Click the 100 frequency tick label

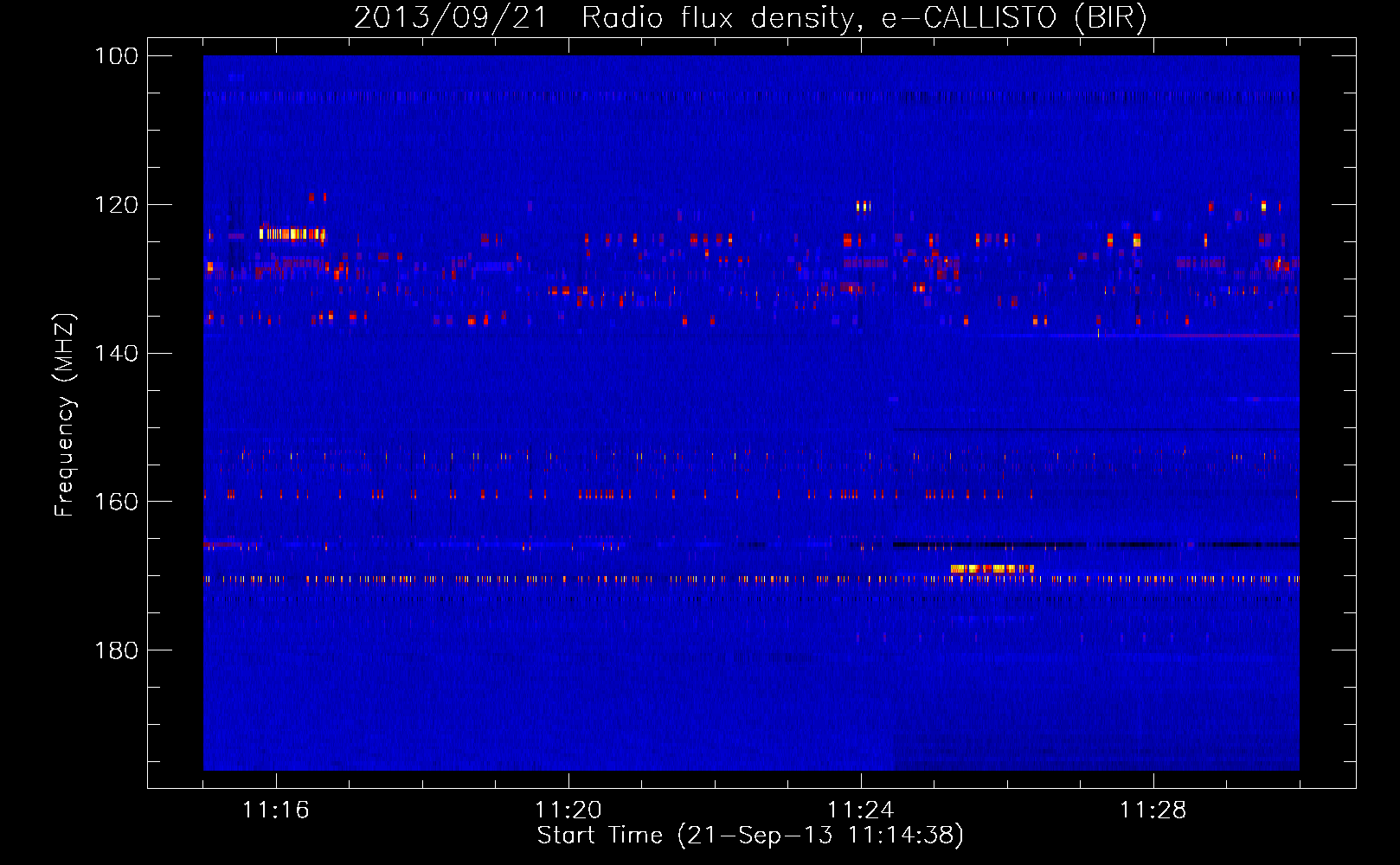(x=116, y=56)
